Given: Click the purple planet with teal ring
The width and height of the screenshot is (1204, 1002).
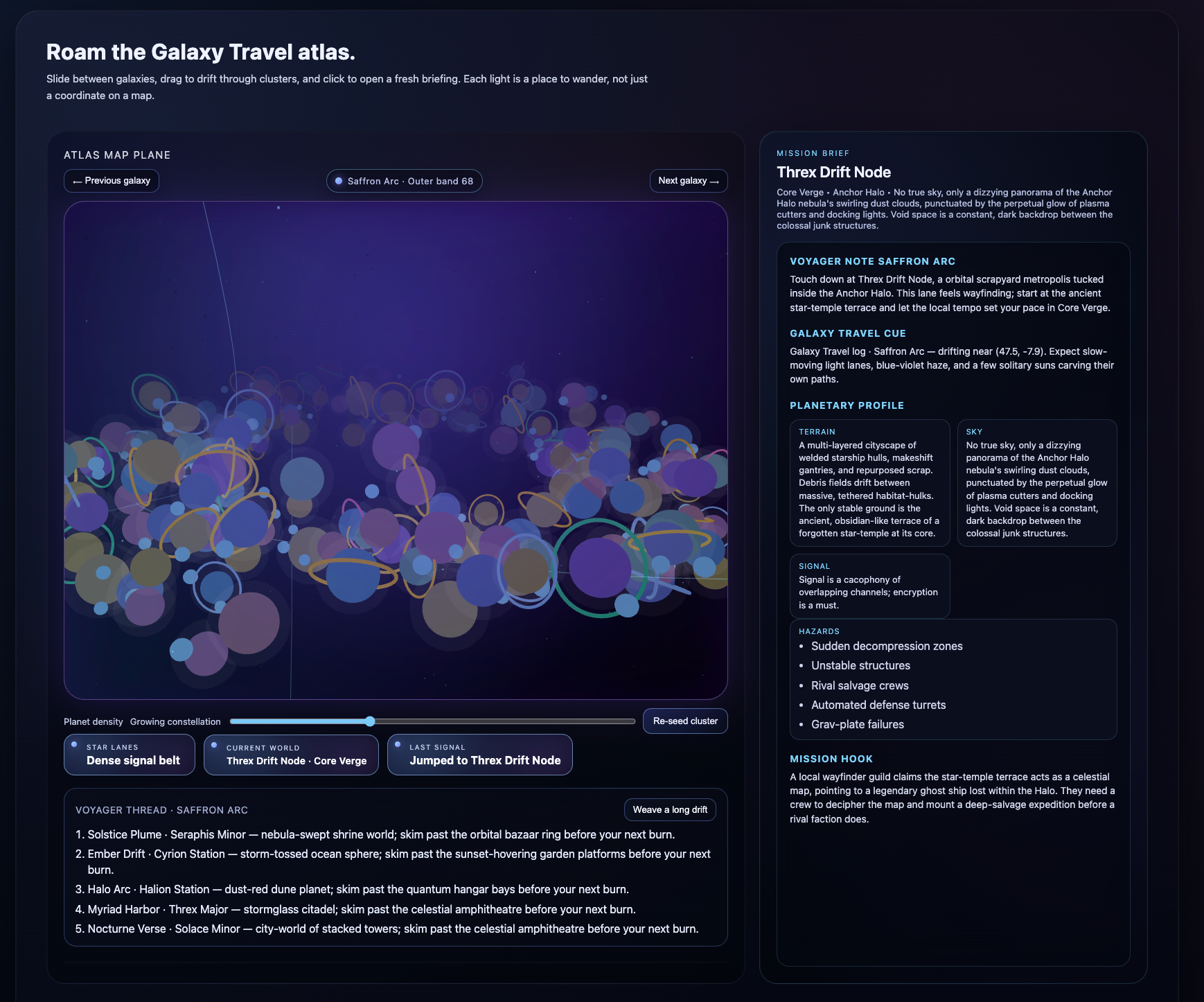Looking at the screenshot, I should tap(600, 568).
